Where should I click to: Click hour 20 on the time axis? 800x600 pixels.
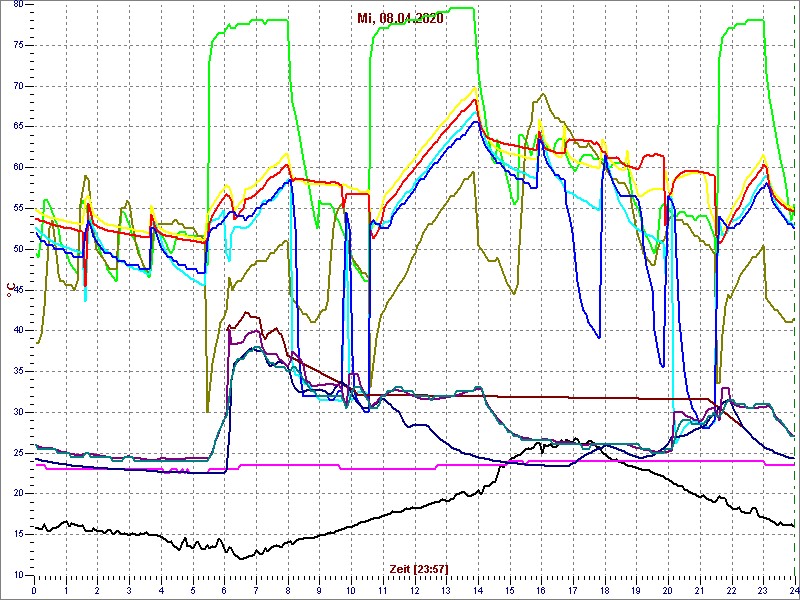(x=668, y=590)
